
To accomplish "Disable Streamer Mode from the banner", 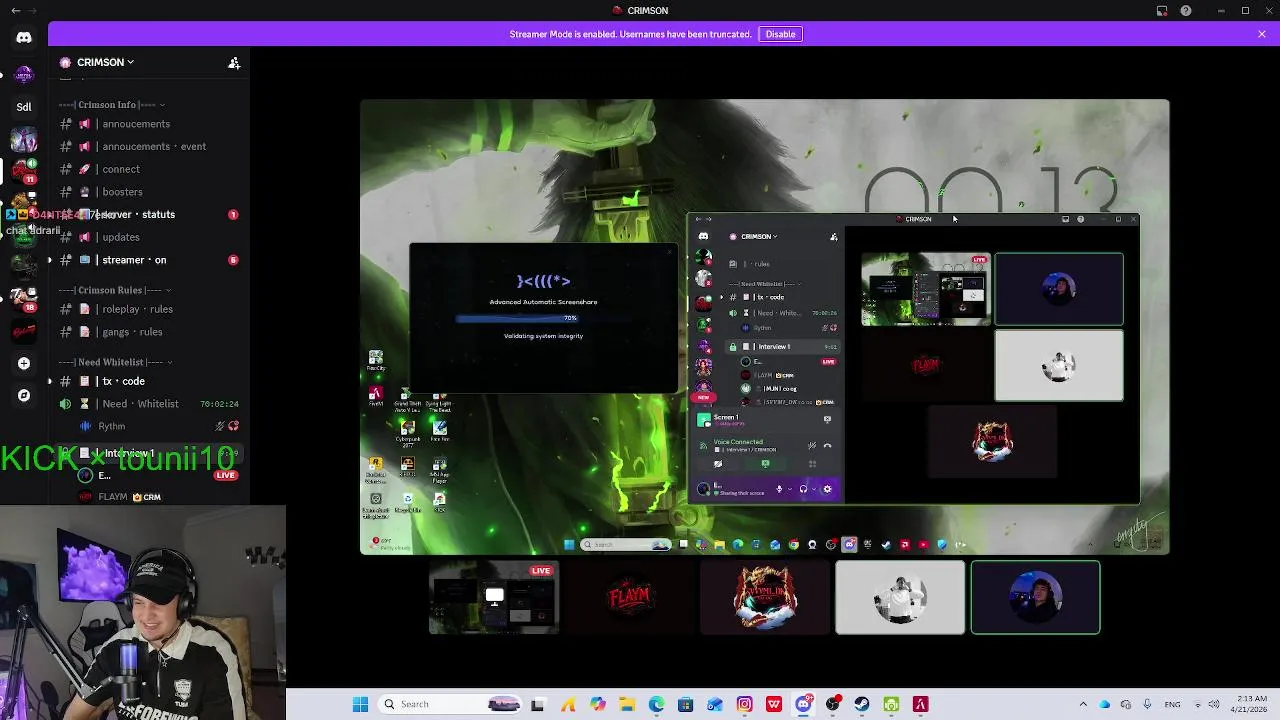I will coord(780,34).
